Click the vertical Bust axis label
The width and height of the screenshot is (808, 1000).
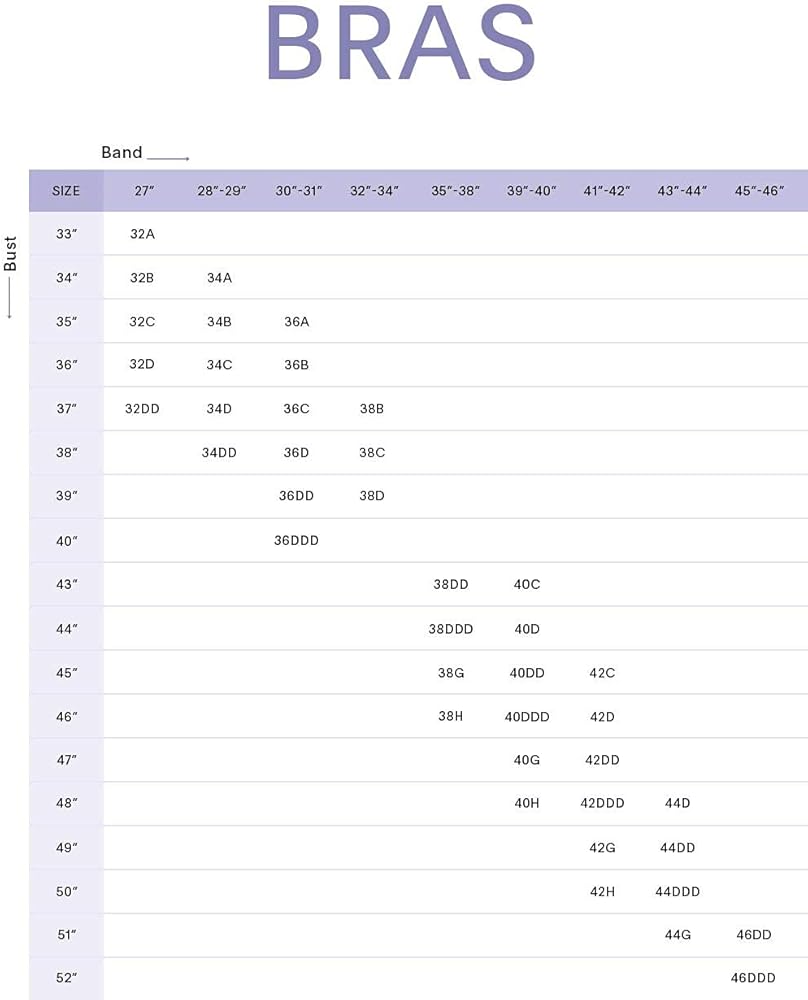(11, 254)
